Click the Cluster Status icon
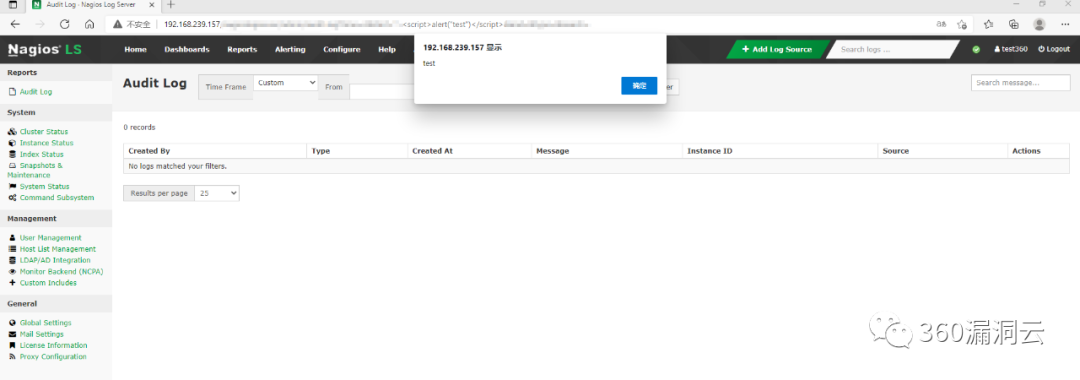 pos(12,131)
